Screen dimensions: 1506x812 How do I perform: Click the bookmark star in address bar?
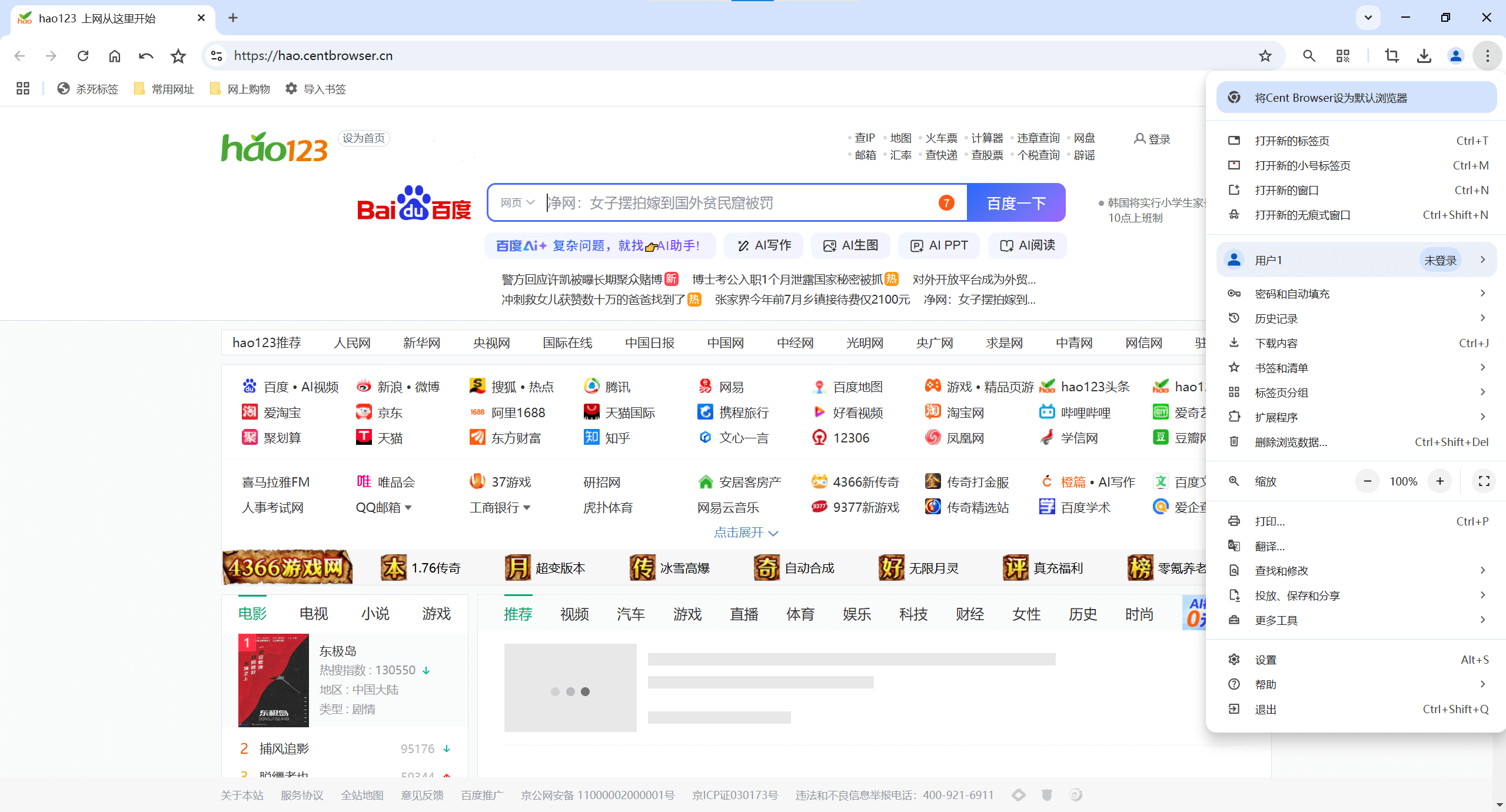[x=1265, y=56]
